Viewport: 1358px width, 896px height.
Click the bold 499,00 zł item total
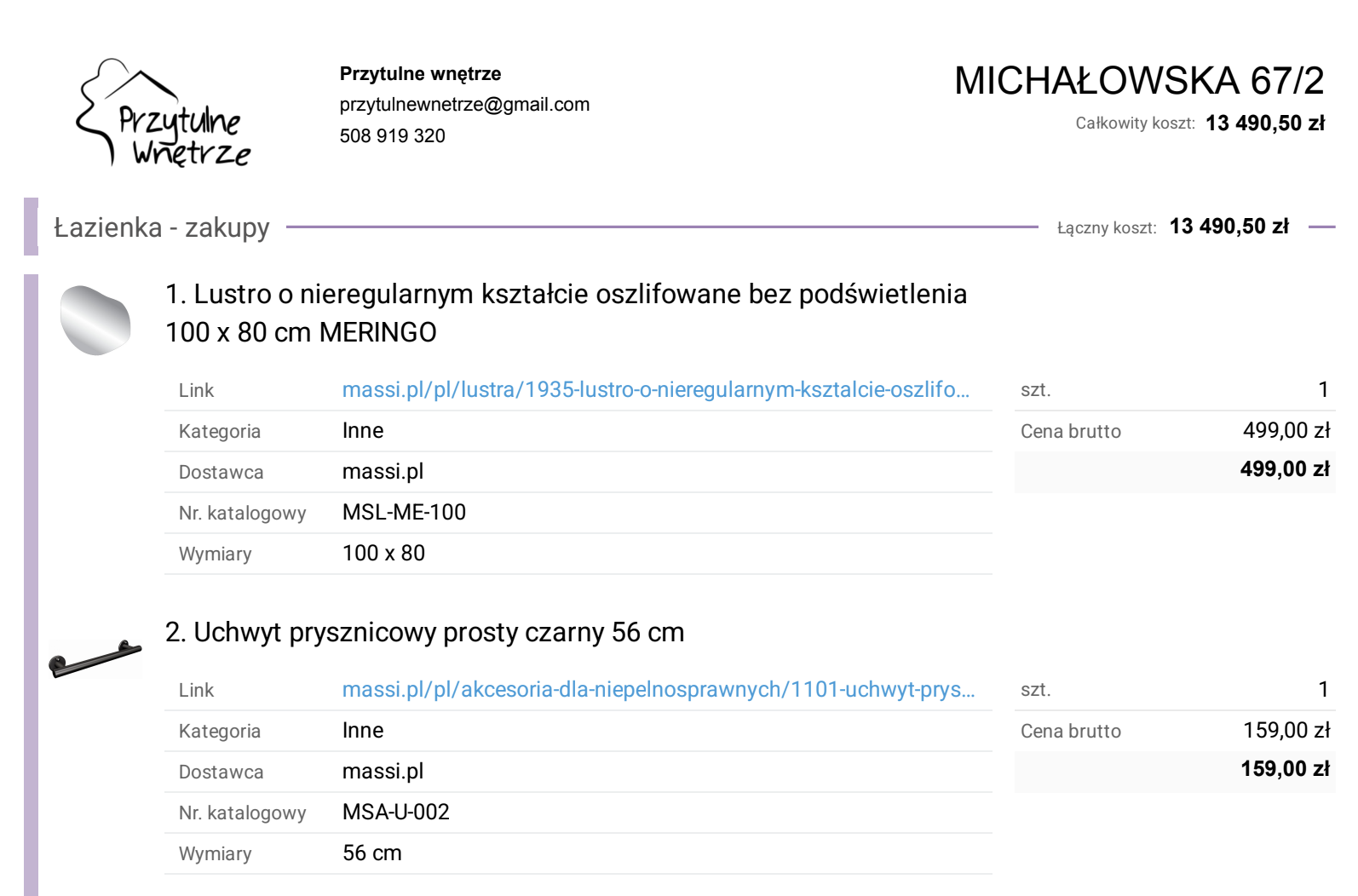(1284, 469)
